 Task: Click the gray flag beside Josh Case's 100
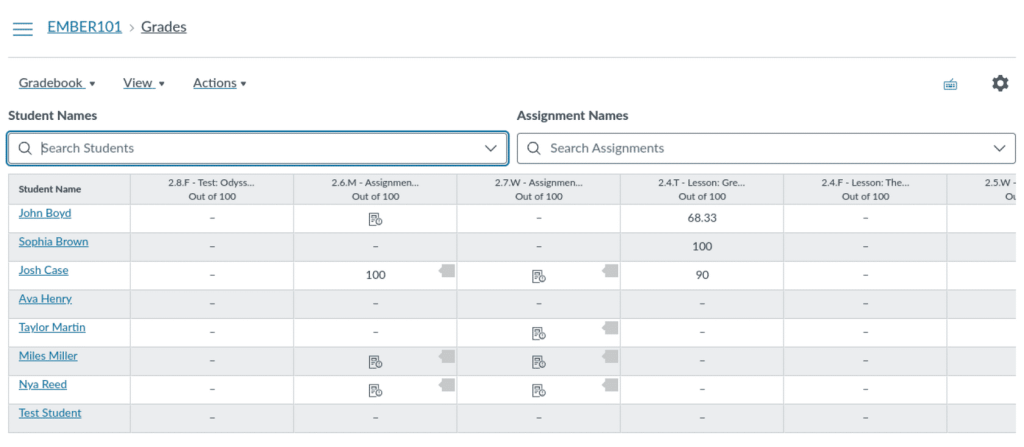click(447, 271)
